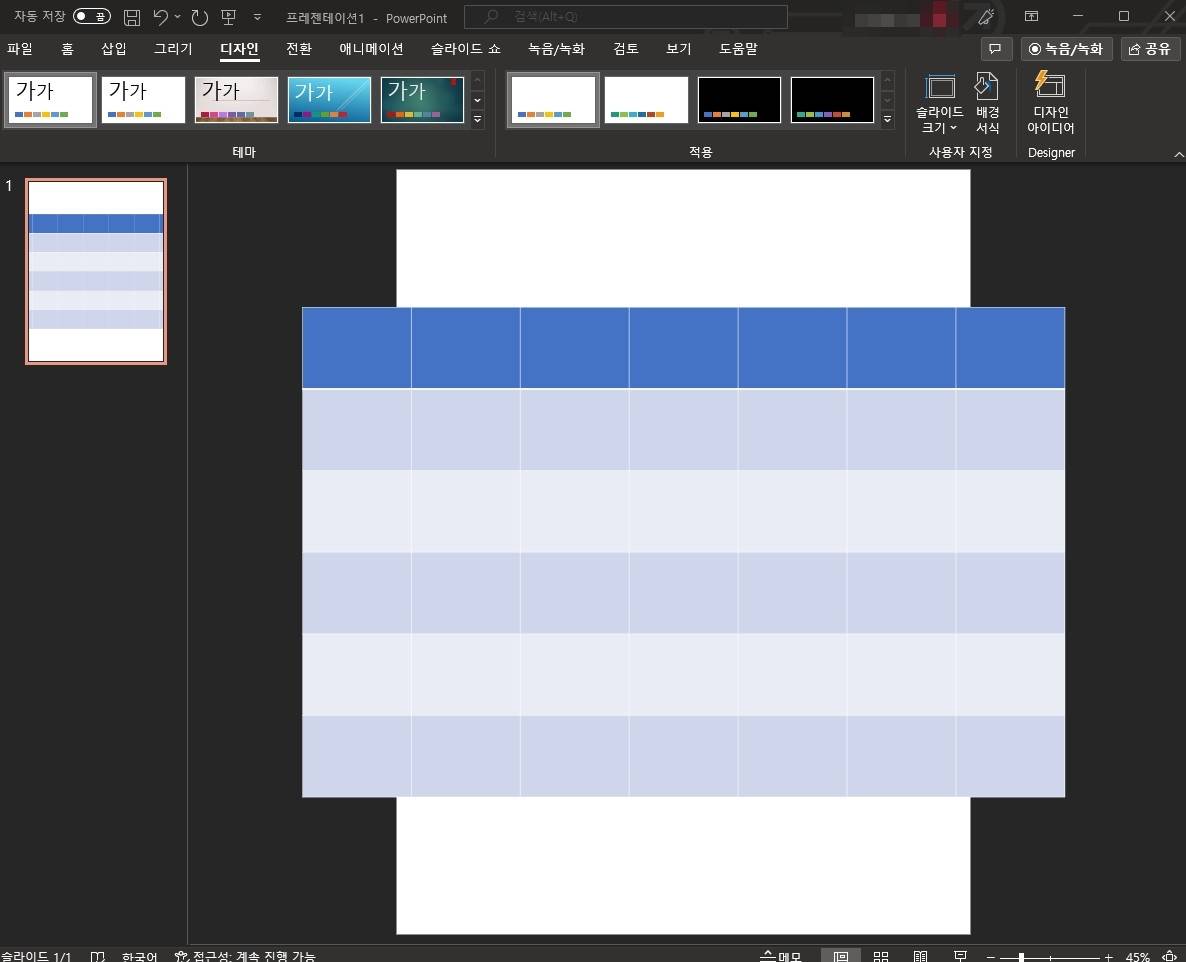This screenshot has width=1186, height=962.
Task: Click the 45% zoom level
Action: coord(1138,957)
